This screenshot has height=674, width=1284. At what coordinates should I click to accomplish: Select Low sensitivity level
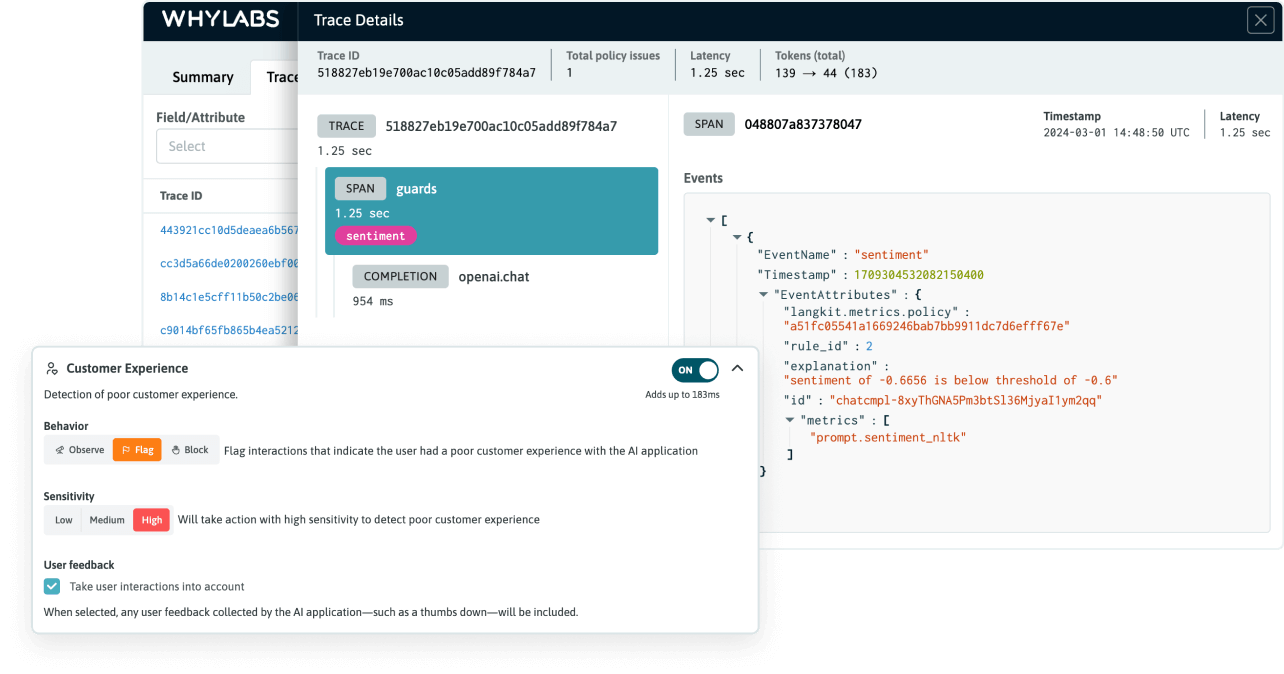click(x=64, y=520)
